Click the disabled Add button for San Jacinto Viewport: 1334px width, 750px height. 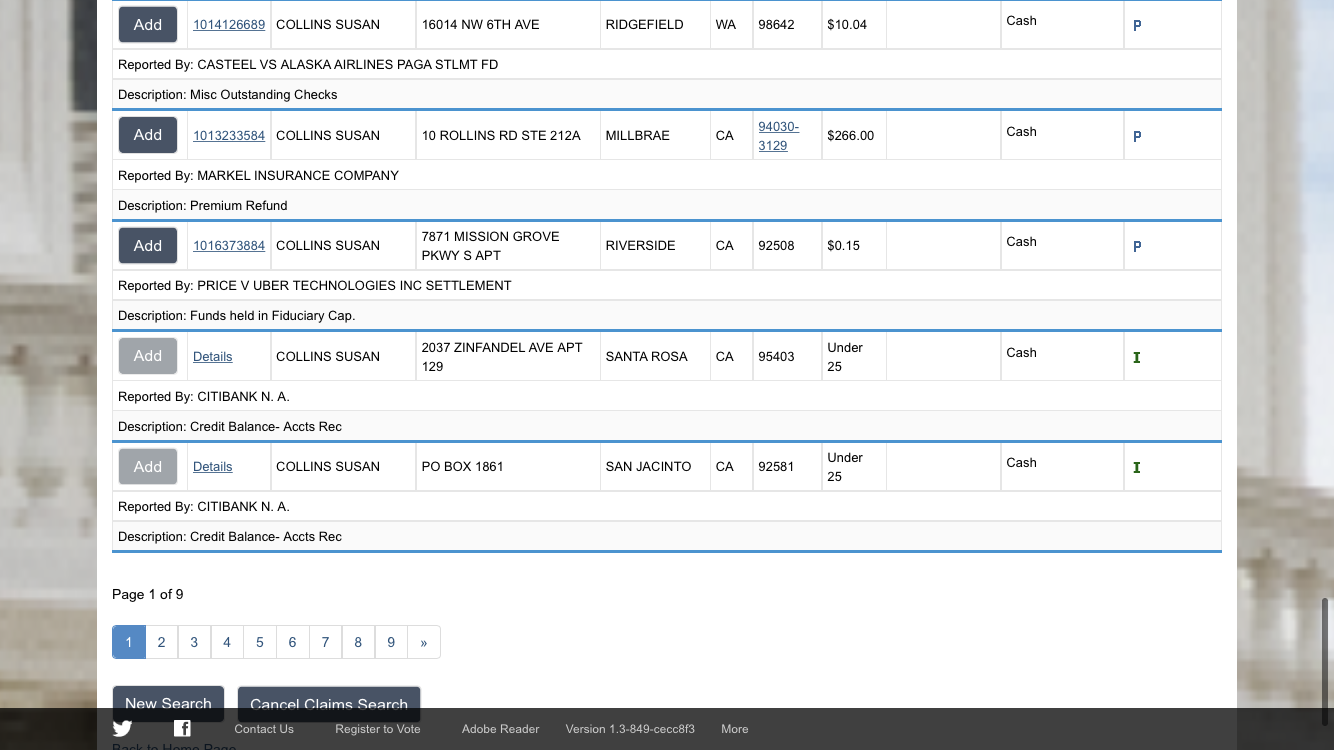148,466
